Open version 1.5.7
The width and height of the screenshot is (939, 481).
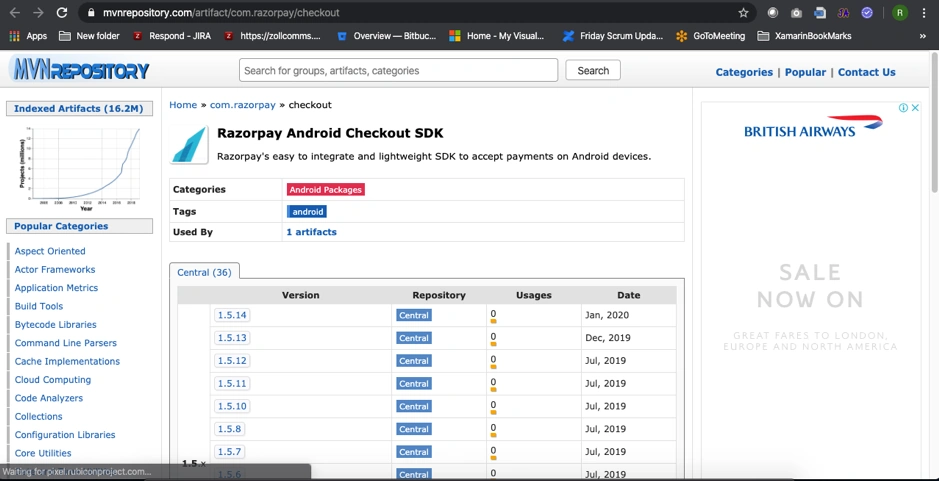tap(229, 452)
